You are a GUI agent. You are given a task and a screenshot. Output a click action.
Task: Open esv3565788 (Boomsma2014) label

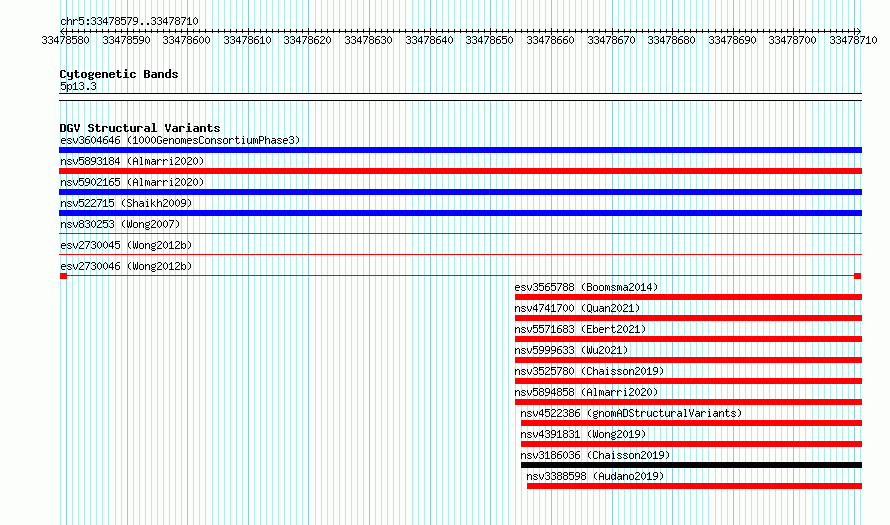[586, 287]
